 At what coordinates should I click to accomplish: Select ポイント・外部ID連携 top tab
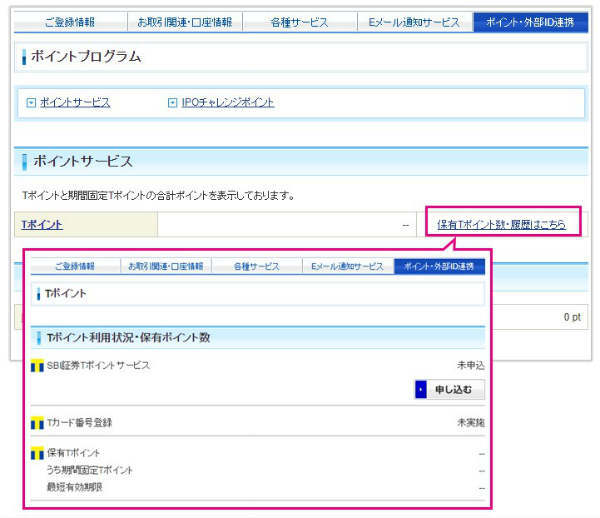[x=531, y=22]
